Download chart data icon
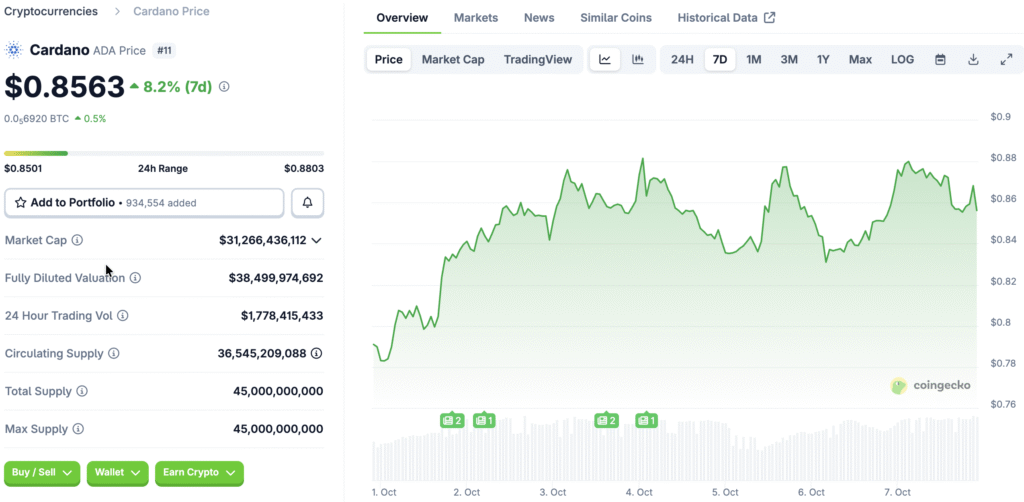Image resolution: width=1024 pixels, height=502 pixels. tap(973, 60)
